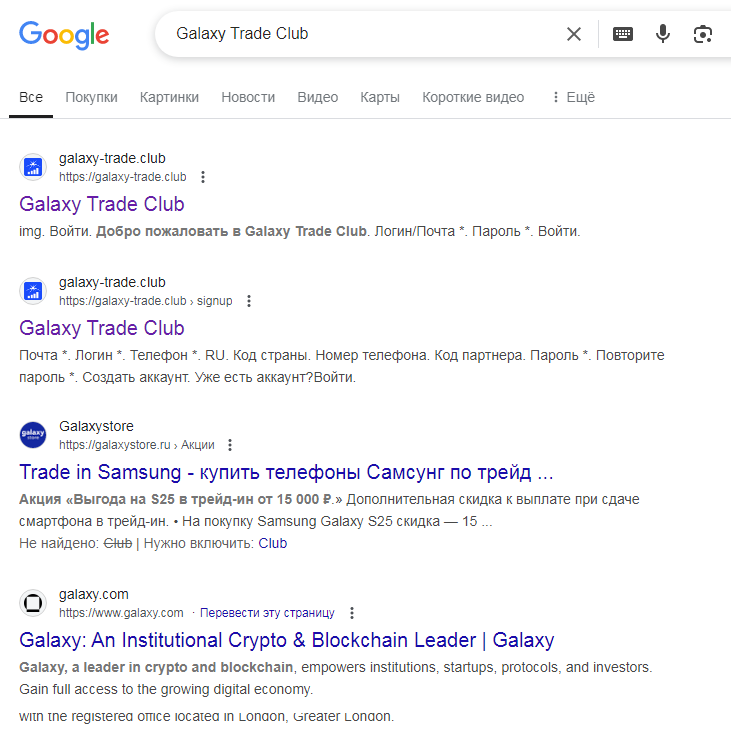This screenshot has width=731, height=741.
Task: Click the Google logo
Action: tap(64, 35)
